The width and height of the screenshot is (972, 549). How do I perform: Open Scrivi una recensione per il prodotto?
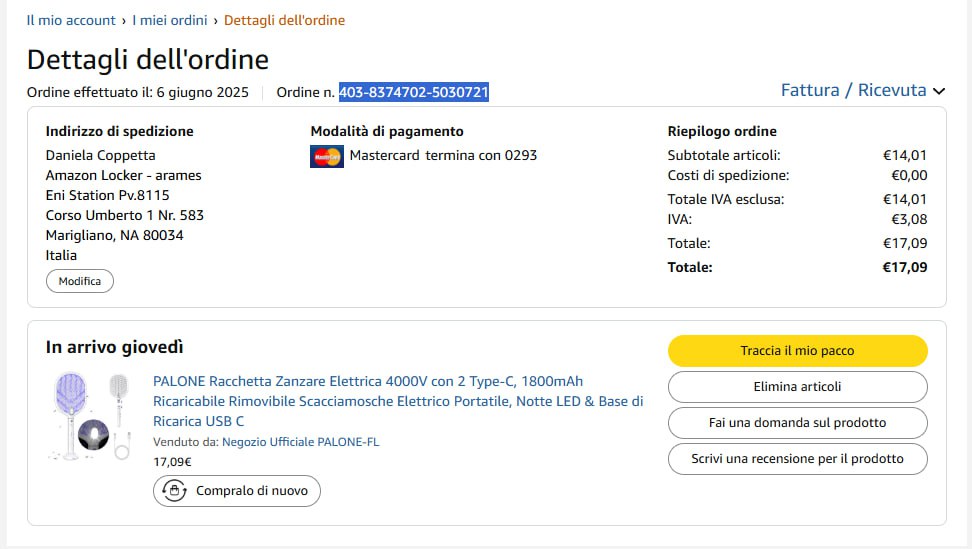pos(797,459)
